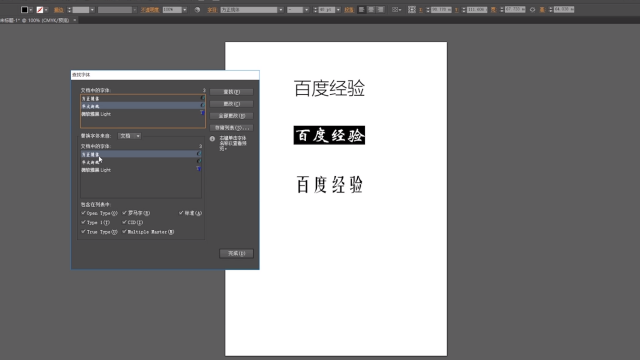The image size is (640, 360).
Task: Click the 查找(F) find button
Action: 231,92
